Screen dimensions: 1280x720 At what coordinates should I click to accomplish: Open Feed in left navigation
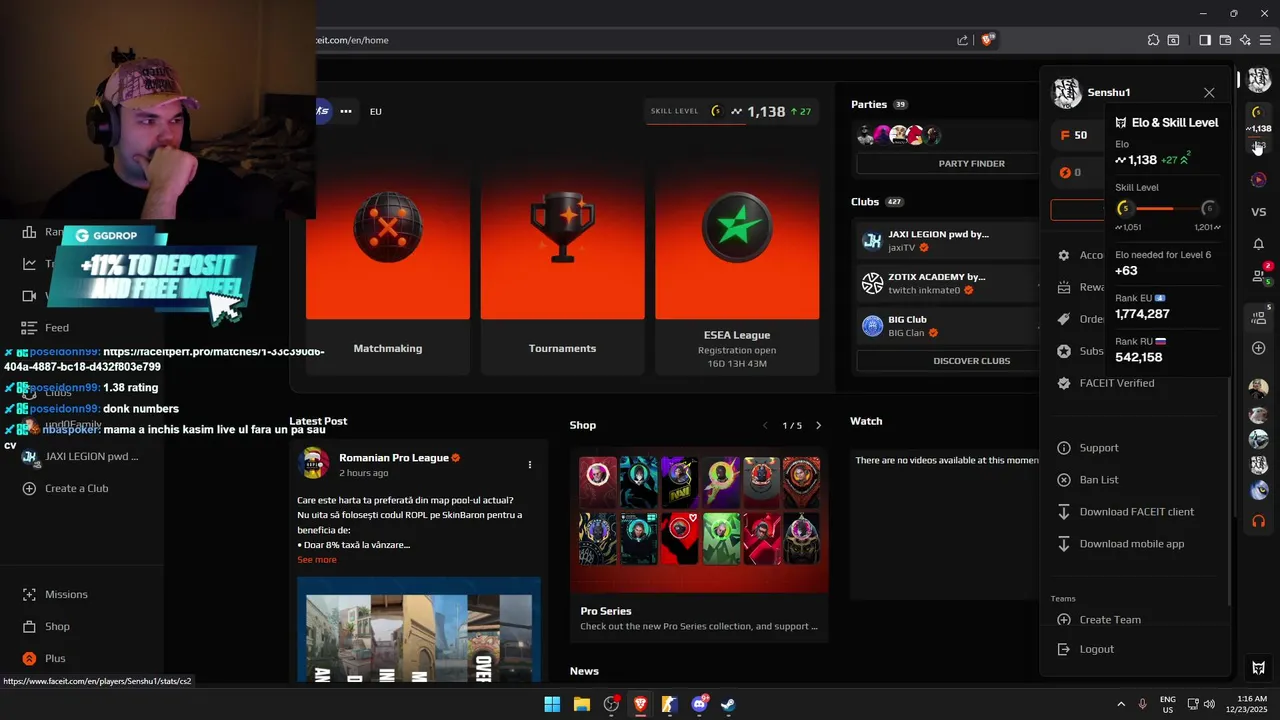(x=57, y=327)
